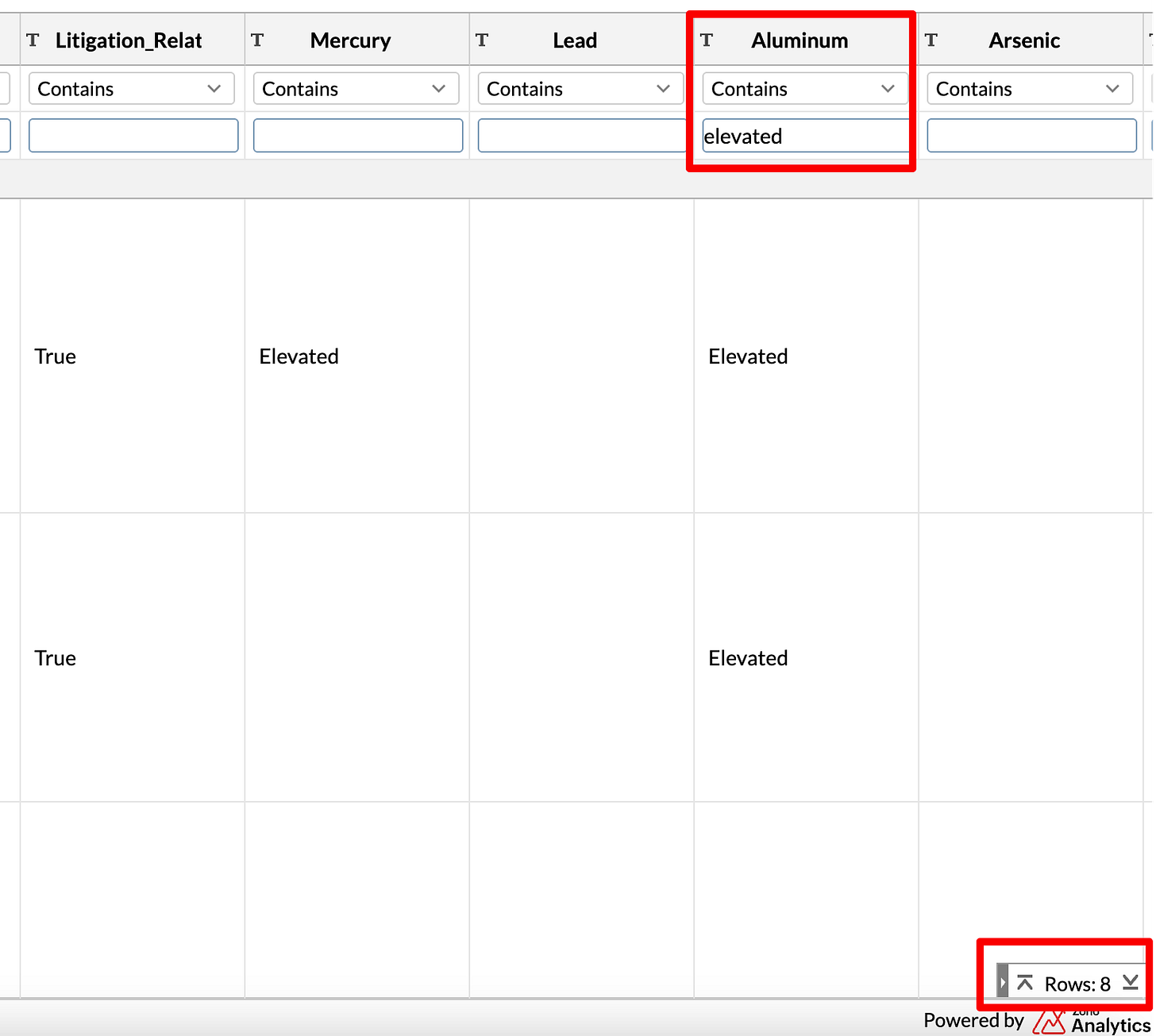1156x1036 pixels.
Task: Expand the row counter panel side arrow
Action: [x=1003, y=983]
